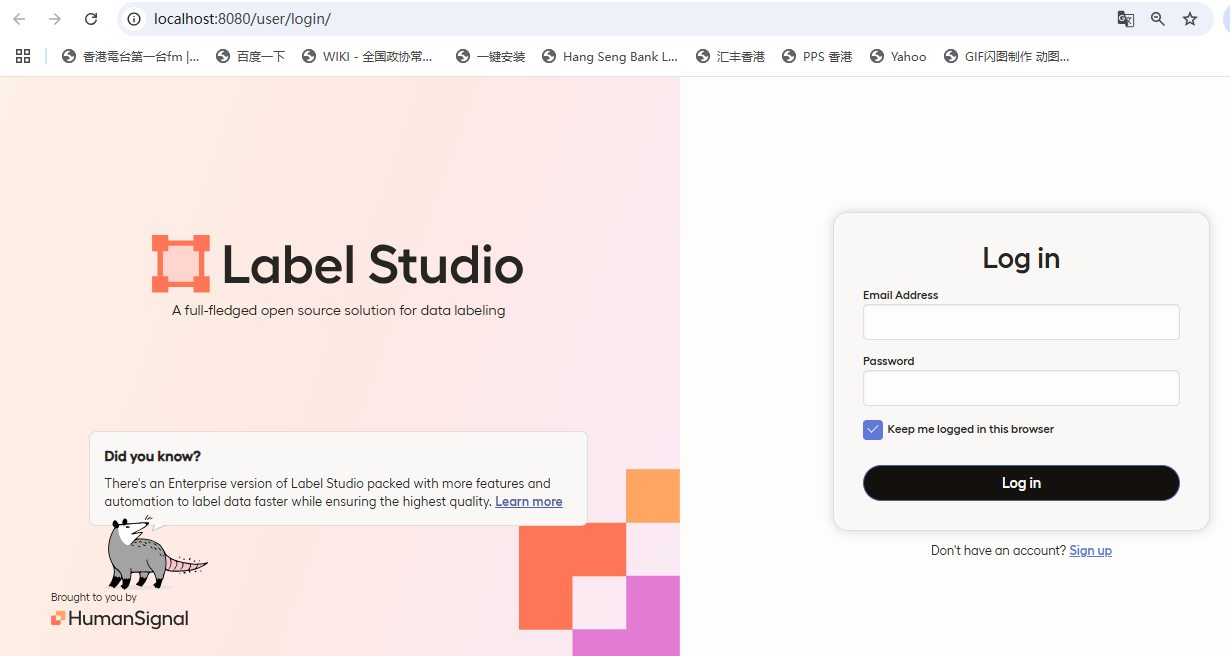Click the browser forward arrow
The height and width of the screenshot is (656, 1230).
[x=55, y=19]
